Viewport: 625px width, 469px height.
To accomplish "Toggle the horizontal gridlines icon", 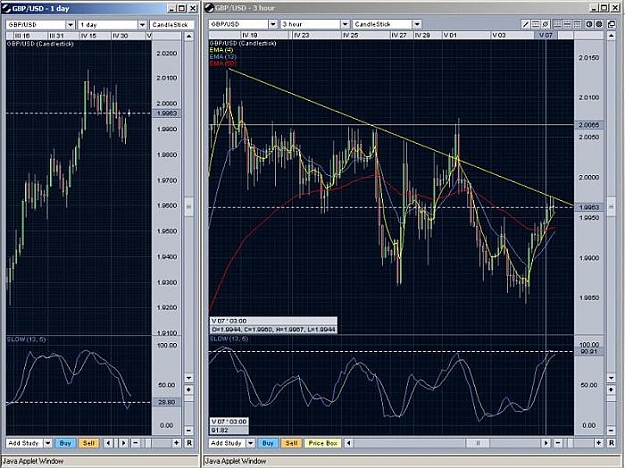I will (567, 25).
